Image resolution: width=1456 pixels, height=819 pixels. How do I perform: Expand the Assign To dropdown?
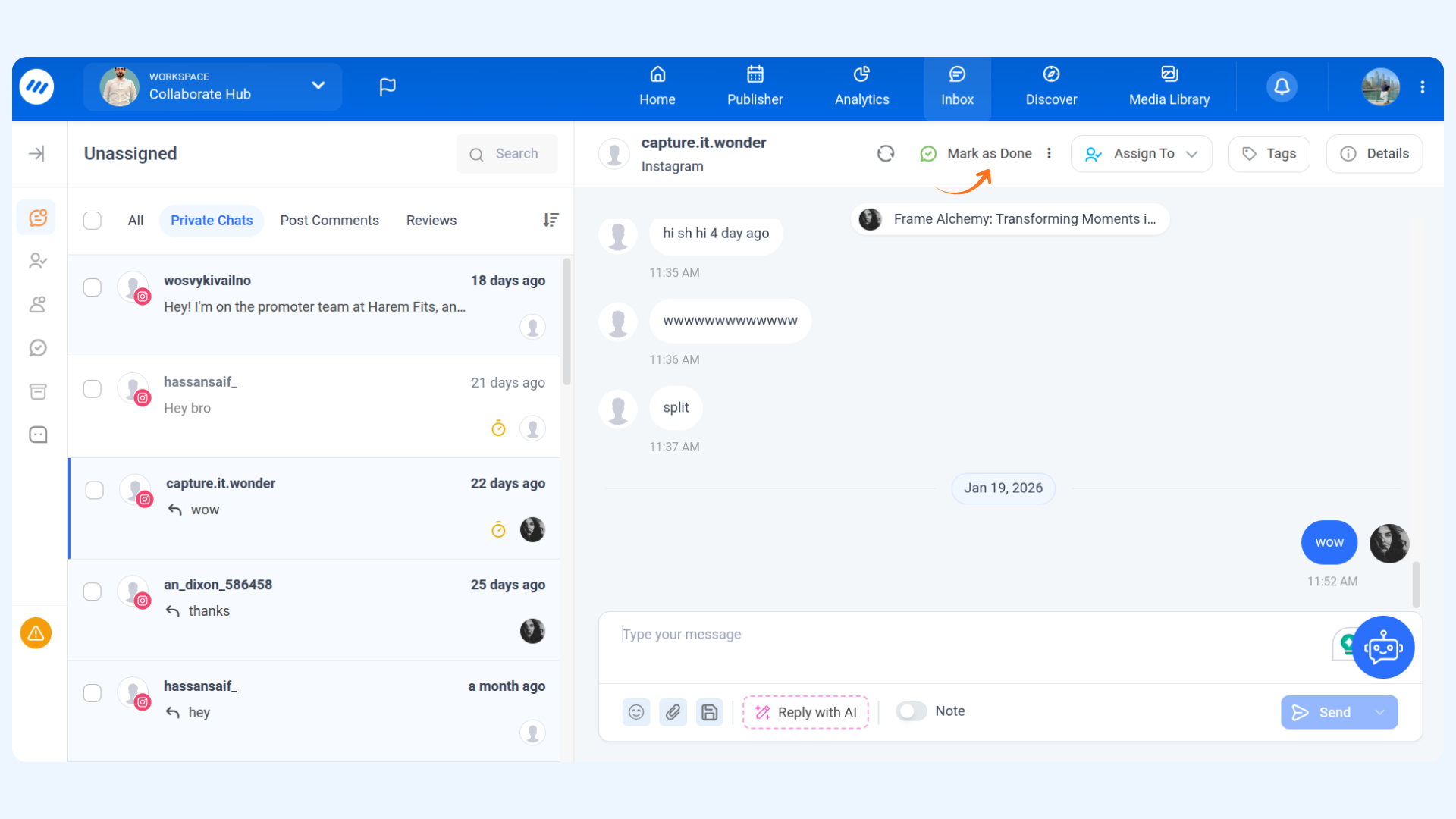pyautogui.click(x=1141, y=154)
